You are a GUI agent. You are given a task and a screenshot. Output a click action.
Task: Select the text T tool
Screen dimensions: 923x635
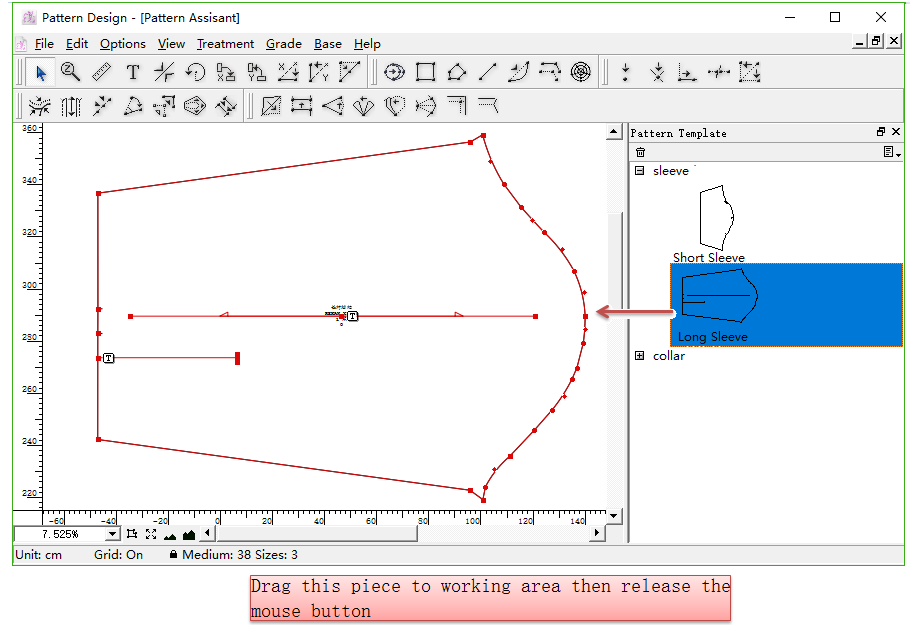tap(132, 72)
